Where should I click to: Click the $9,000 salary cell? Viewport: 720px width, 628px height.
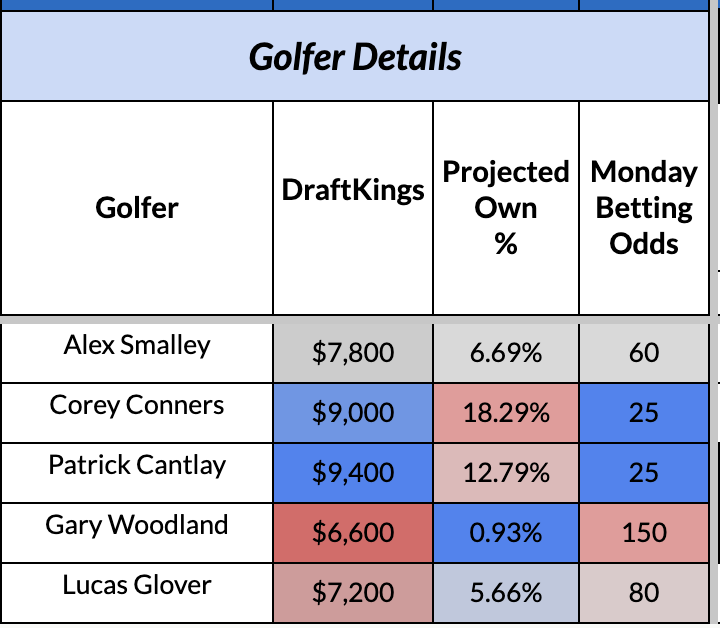[353, 413]
